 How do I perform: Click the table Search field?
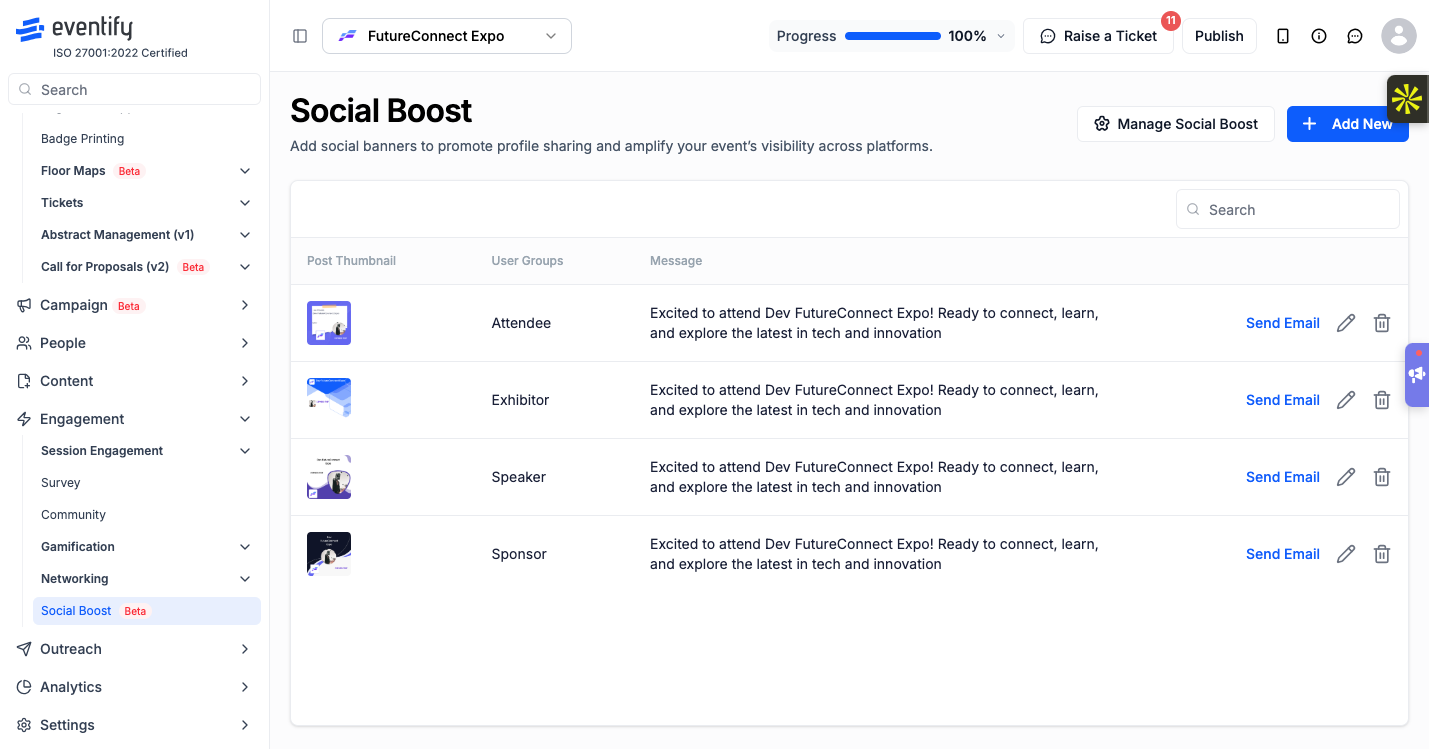1288,210
